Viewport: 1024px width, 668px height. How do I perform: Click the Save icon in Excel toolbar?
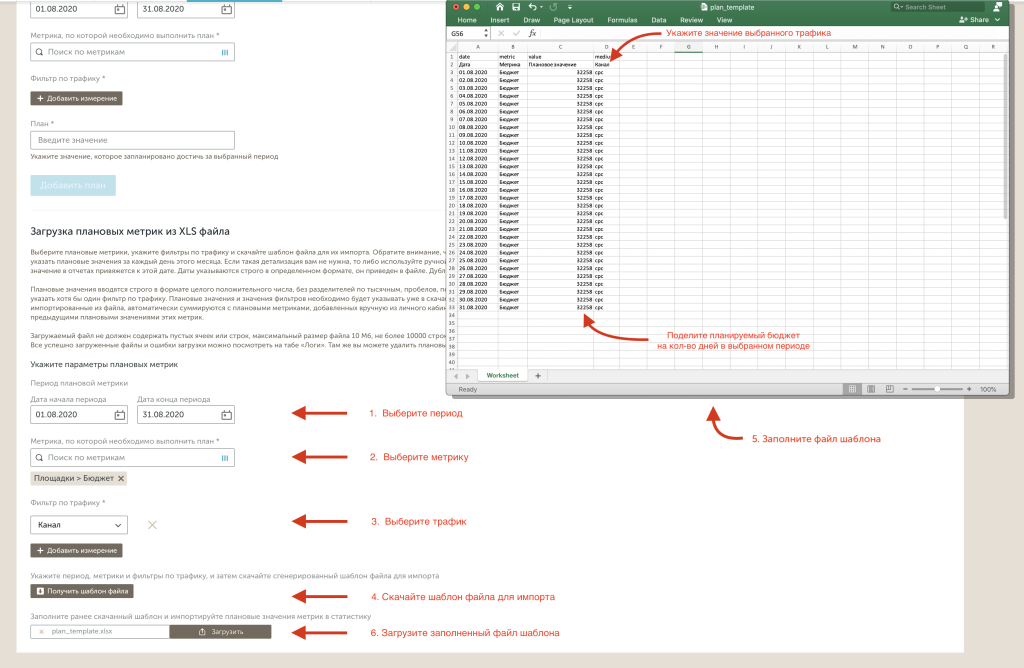(516, 7)
